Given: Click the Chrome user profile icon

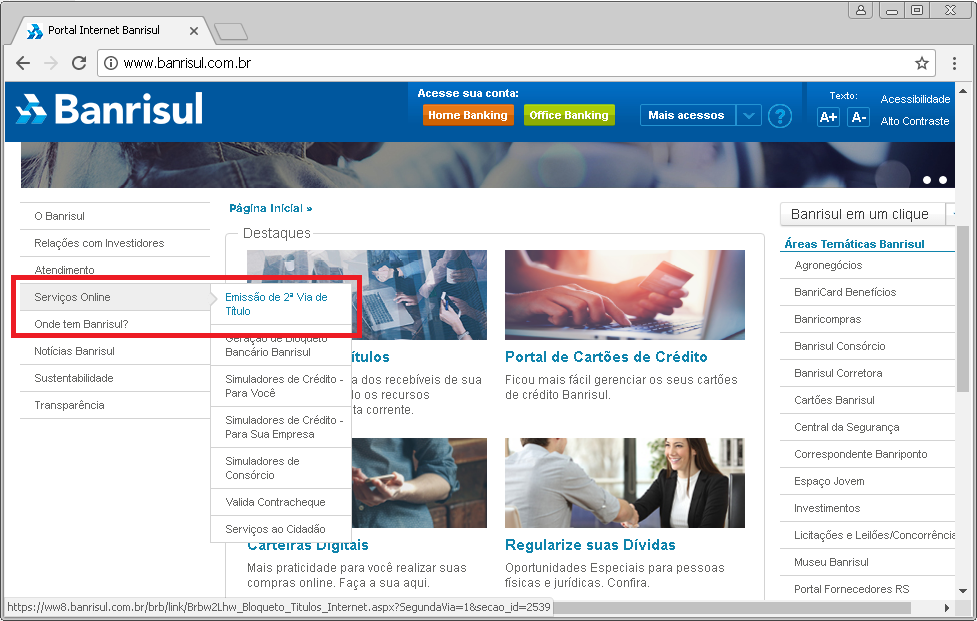Looking at the screenshot, I should coord(860,10).
